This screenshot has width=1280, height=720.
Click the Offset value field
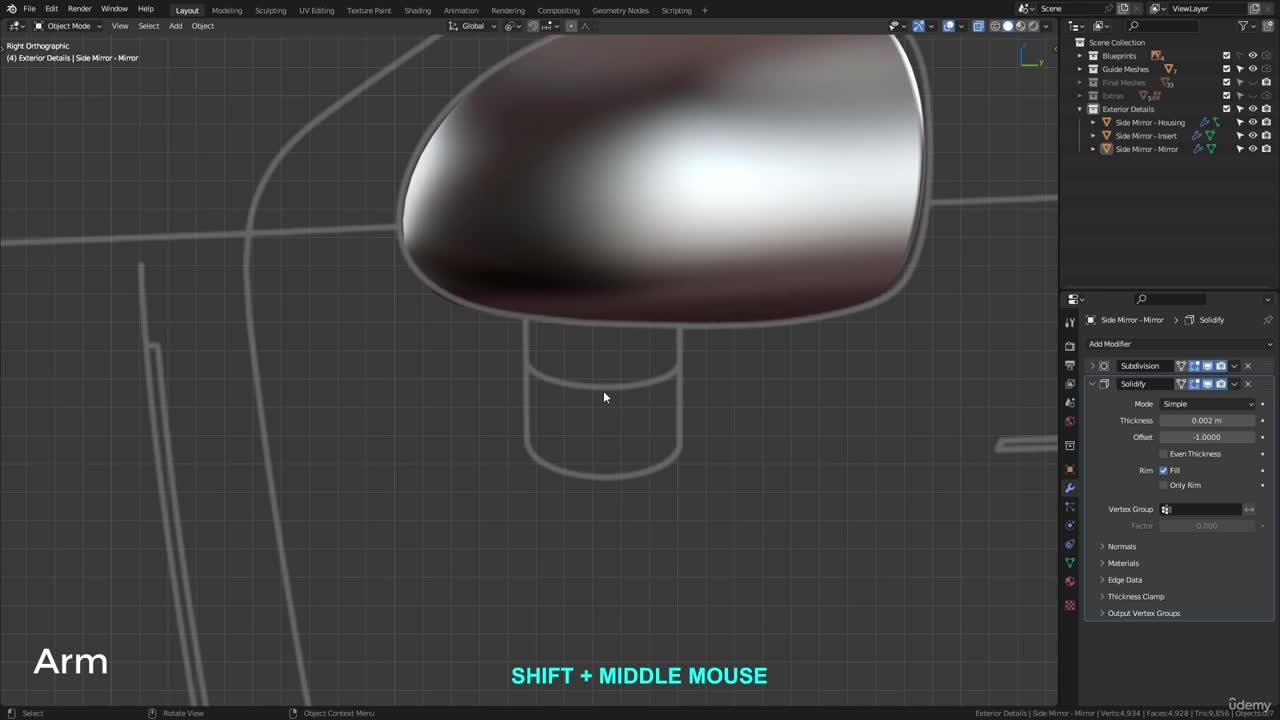point(1207,437)
